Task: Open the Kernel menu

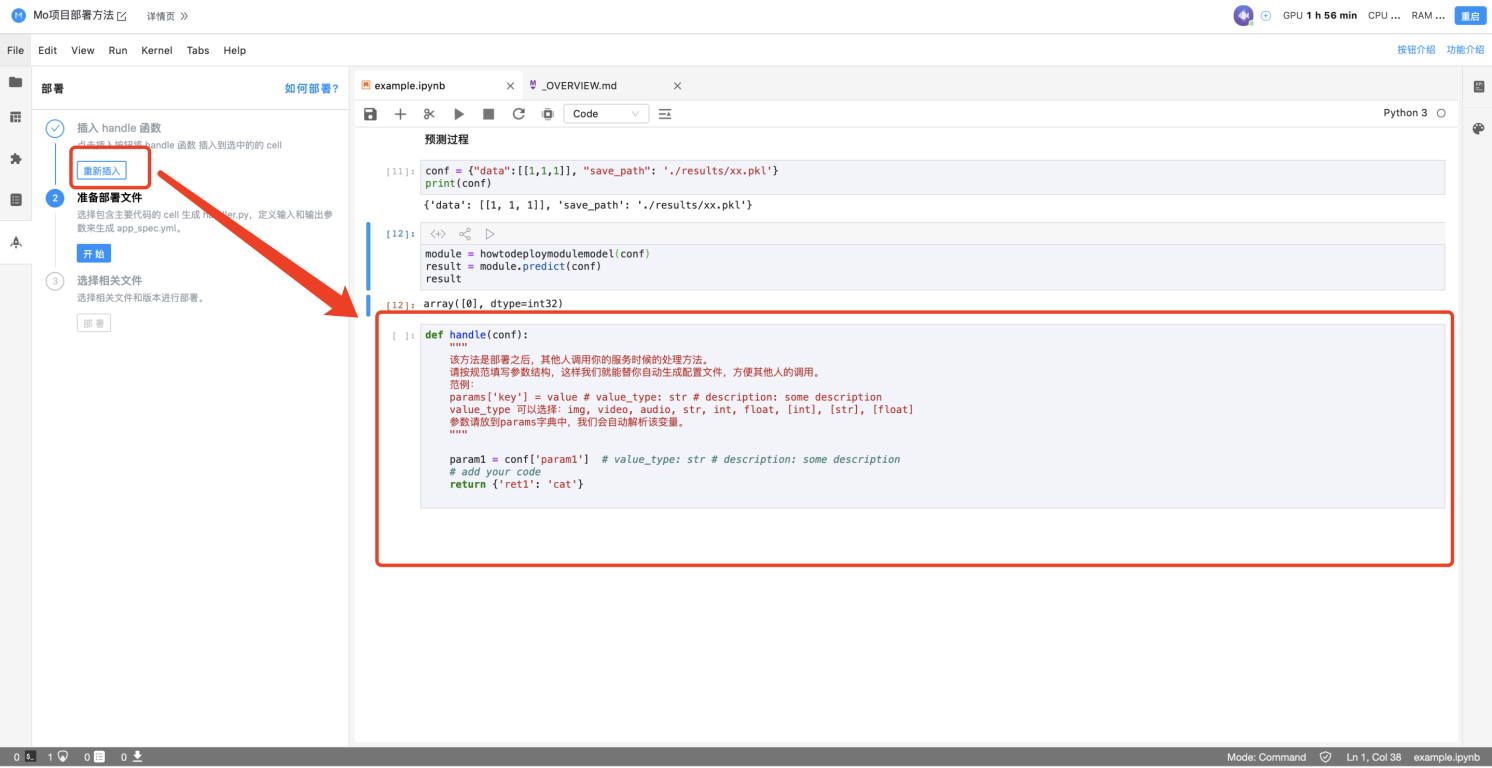Action: click(x=157, y=50)
